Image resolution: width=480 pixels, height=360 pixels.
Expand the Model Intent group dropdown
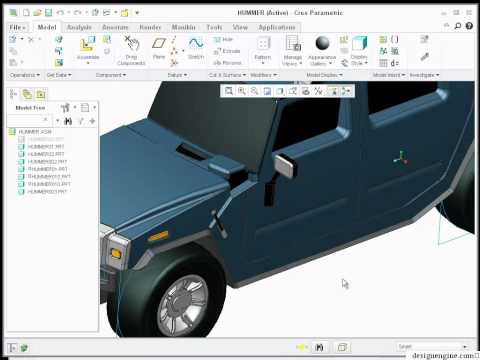[389, 75]
